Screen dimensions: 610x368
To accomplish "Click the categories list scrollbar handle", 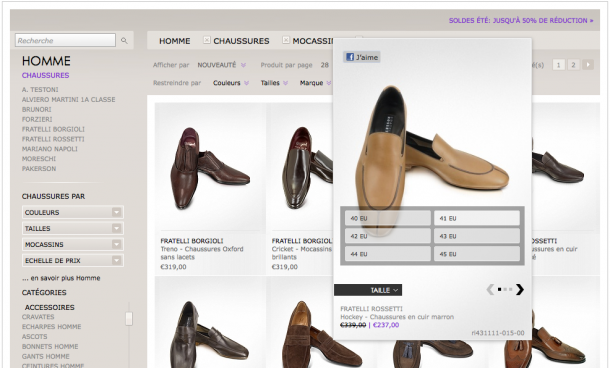I will 129,319.
